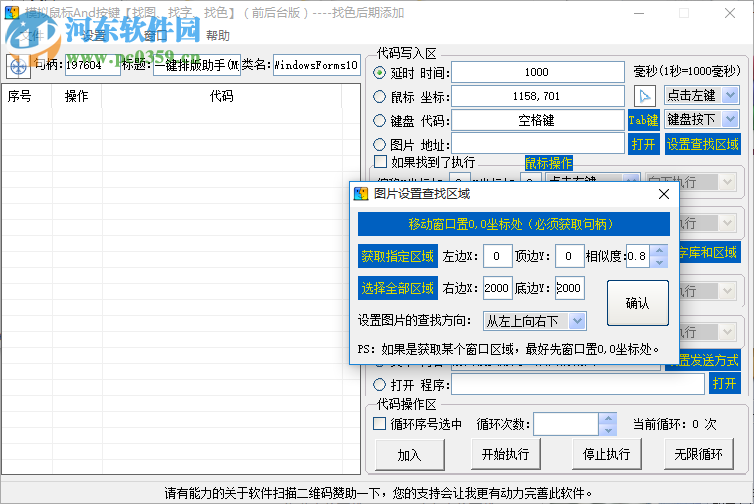The width and height of the screenshot is (754, 504).
Task: Open the 设置 menu
Action: [93, 36]
